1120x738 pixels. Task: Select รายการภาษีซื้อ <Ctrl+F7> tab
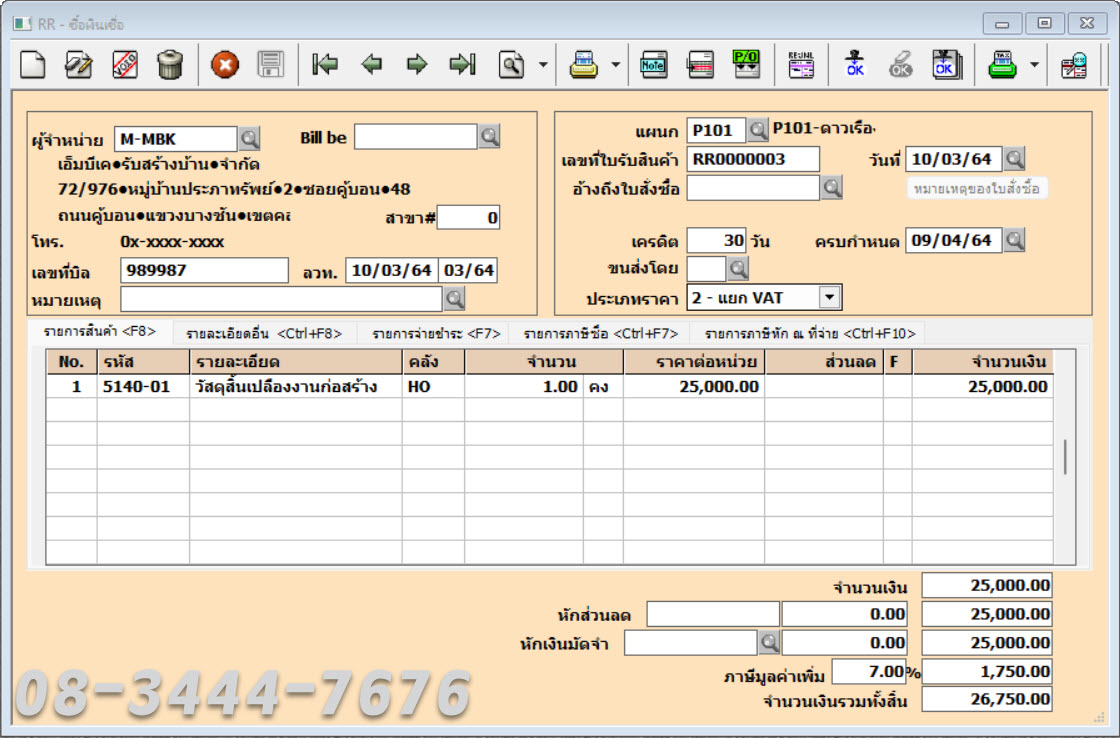pos(601,334)
